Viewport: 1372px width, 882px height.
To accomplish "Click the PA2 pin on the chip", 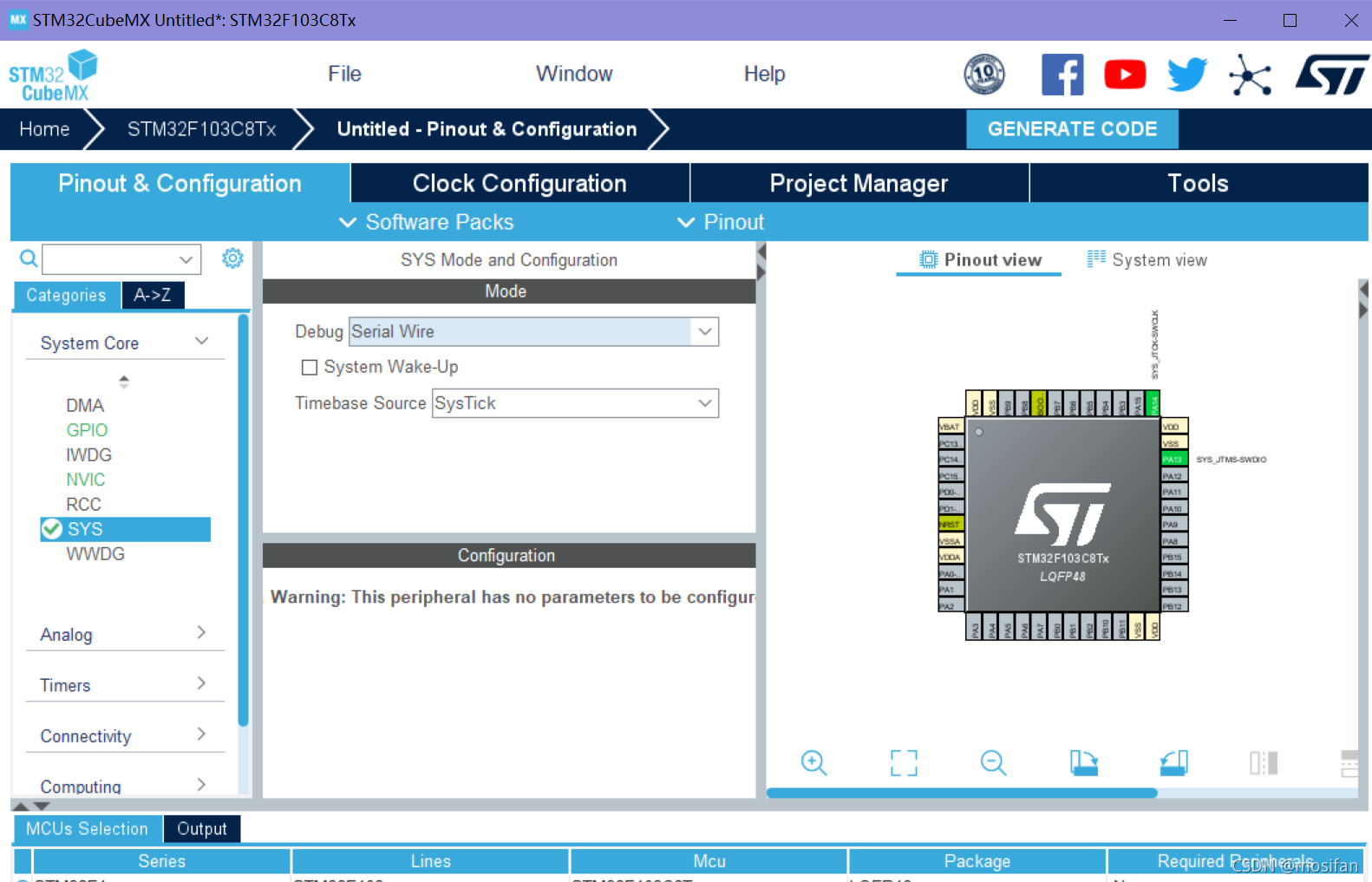I will click(951, 605).
